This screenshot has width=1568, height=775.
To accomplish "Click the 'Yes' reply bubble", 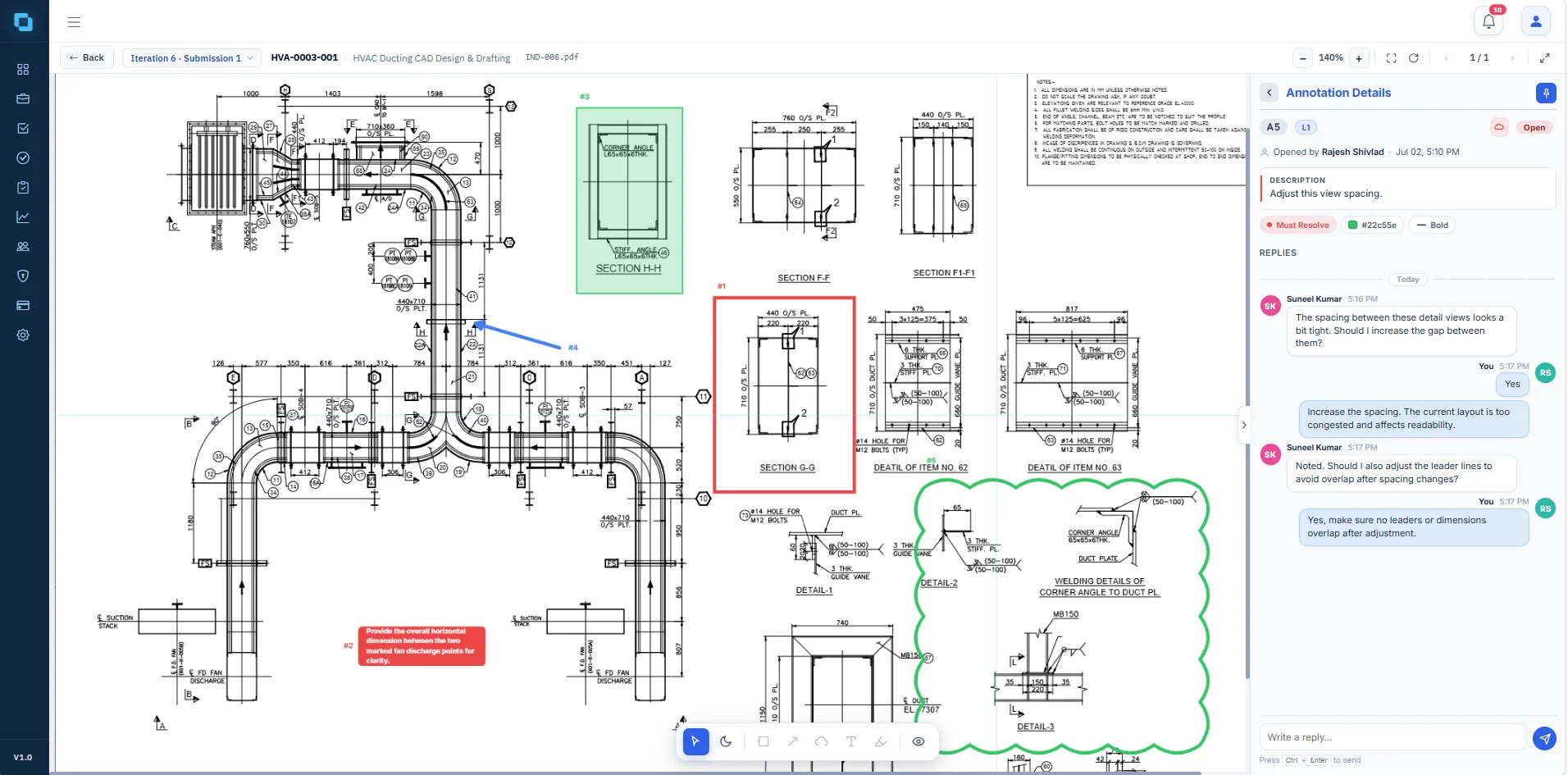I will pyautogui.click(x=1512, y=384).
